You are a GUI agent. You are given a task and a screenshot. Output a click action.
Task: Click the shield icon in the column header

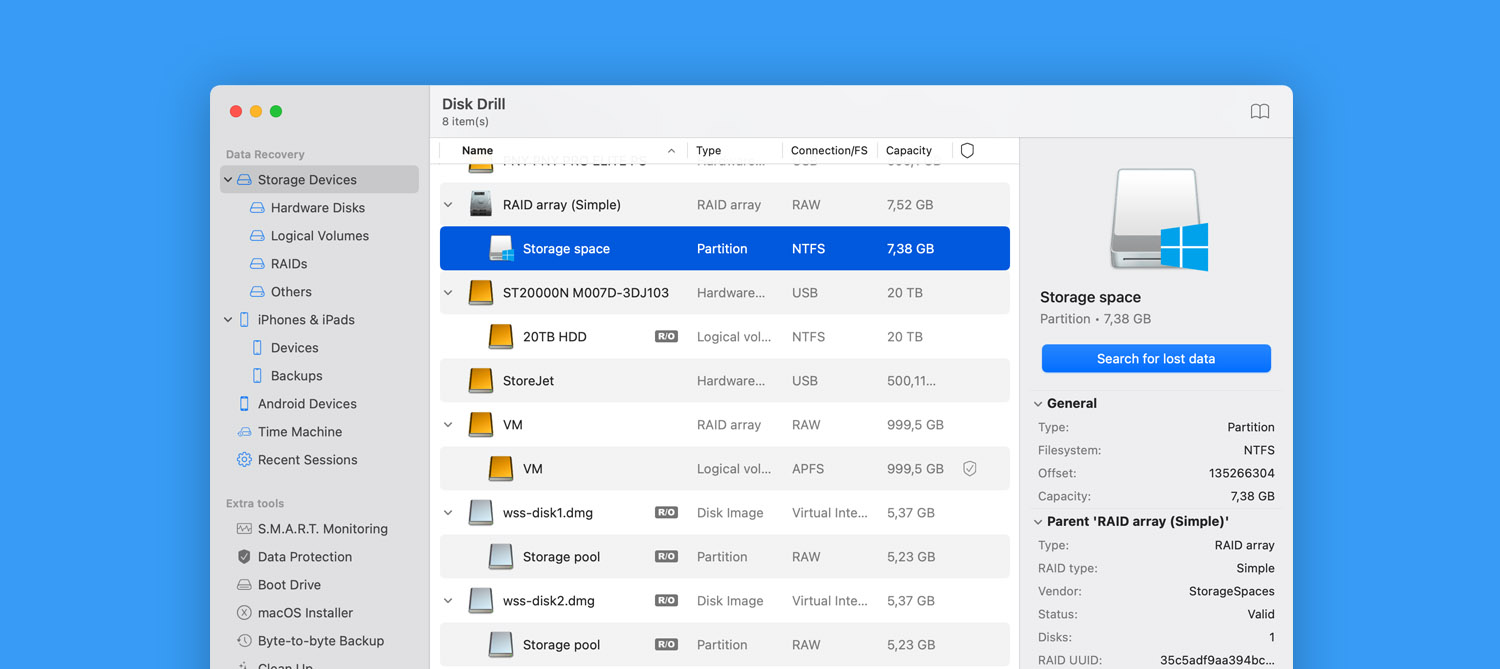(x=966, y=149)
